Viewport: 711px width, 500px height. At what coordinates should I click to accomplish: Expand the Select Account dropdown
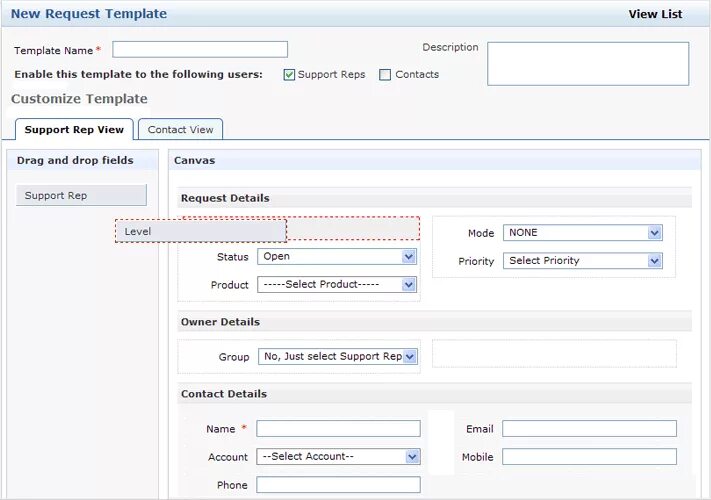(338, 456)
